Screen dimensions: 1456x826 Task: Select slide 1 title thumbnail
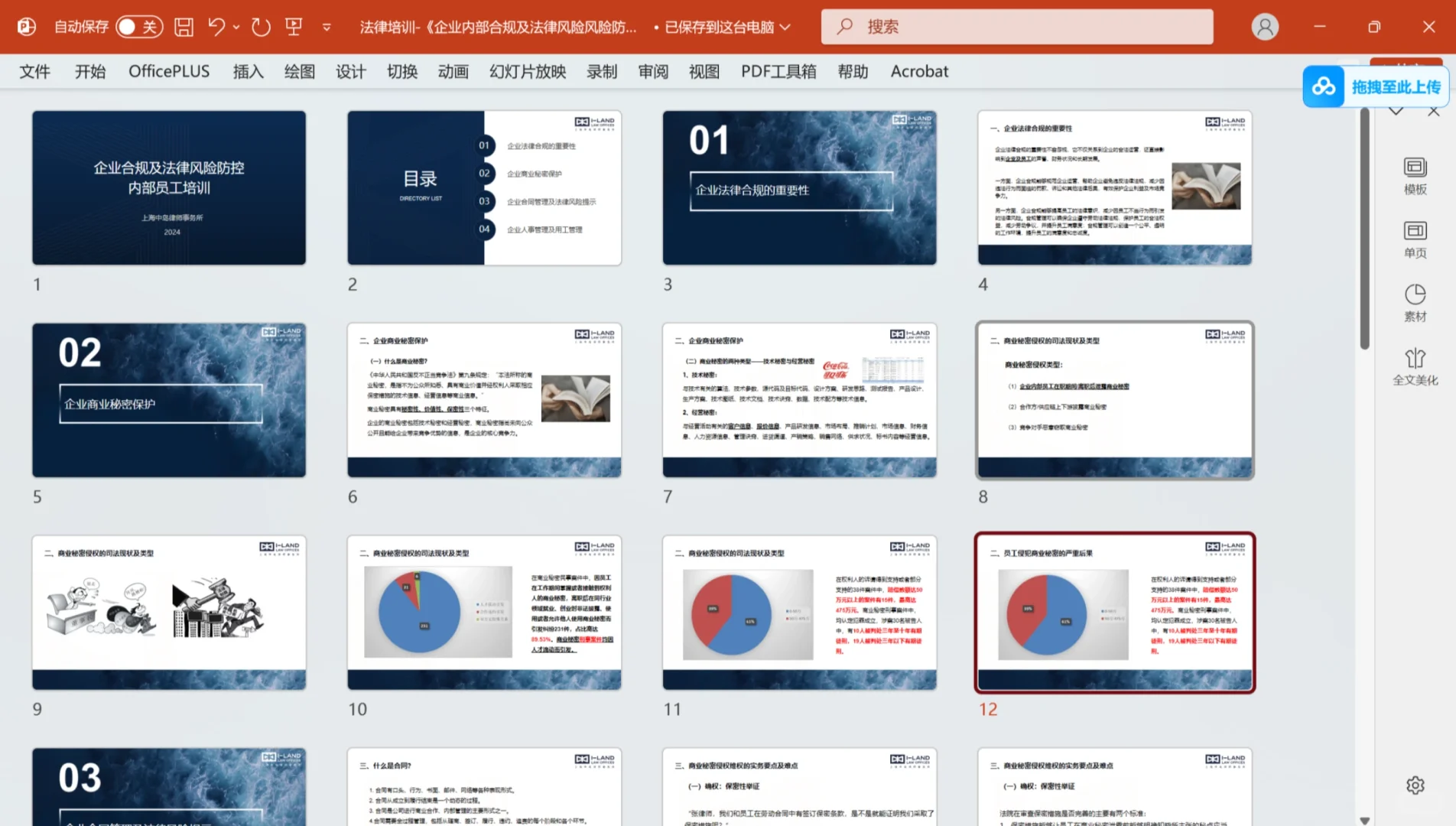tap(169, 188)
